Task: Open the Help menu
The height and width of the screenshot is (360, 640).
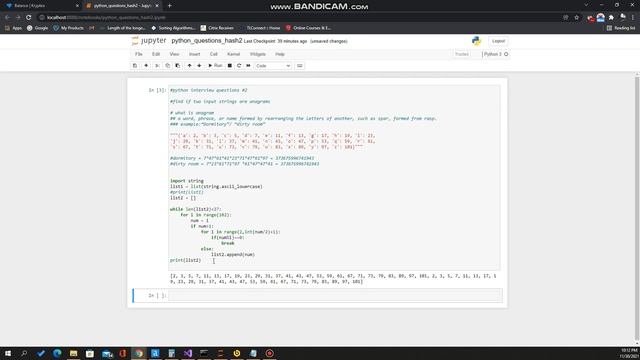Action: tap(280, 54)
